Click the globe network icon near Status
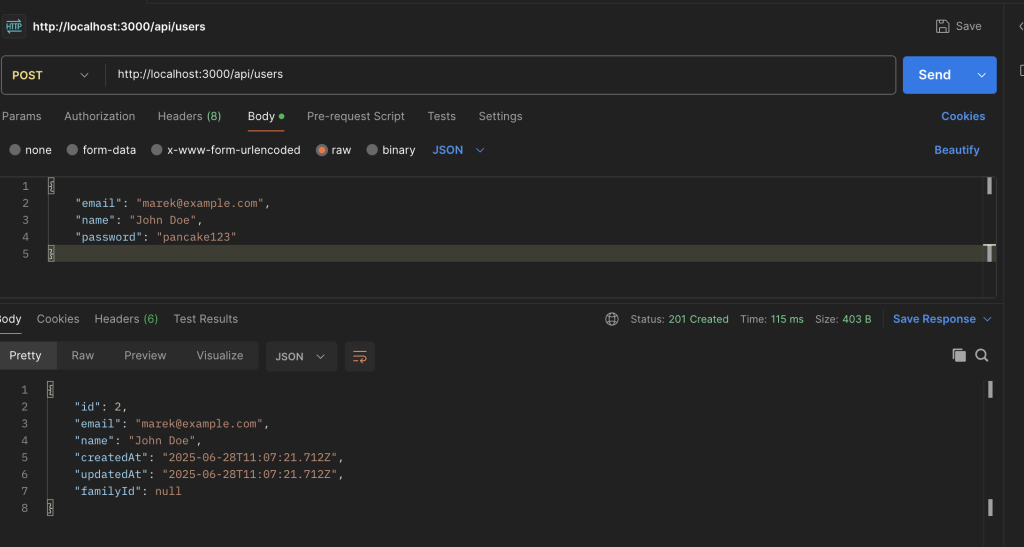Image resolution: width=1024 pixels, height=547 pixels. pyautogui.click(x=612, y=319)
